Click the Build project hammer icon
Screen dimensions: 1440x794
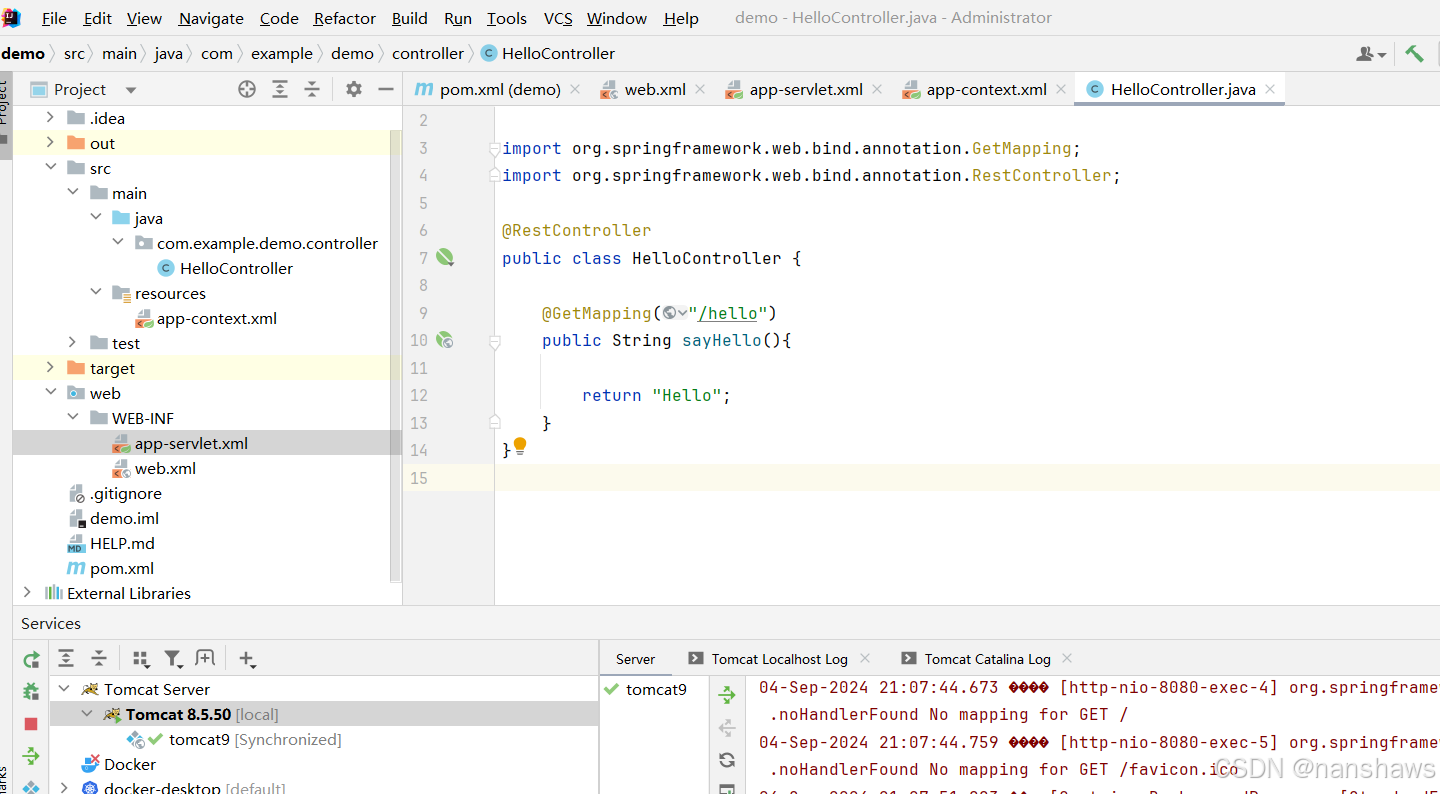[1414, 54]
